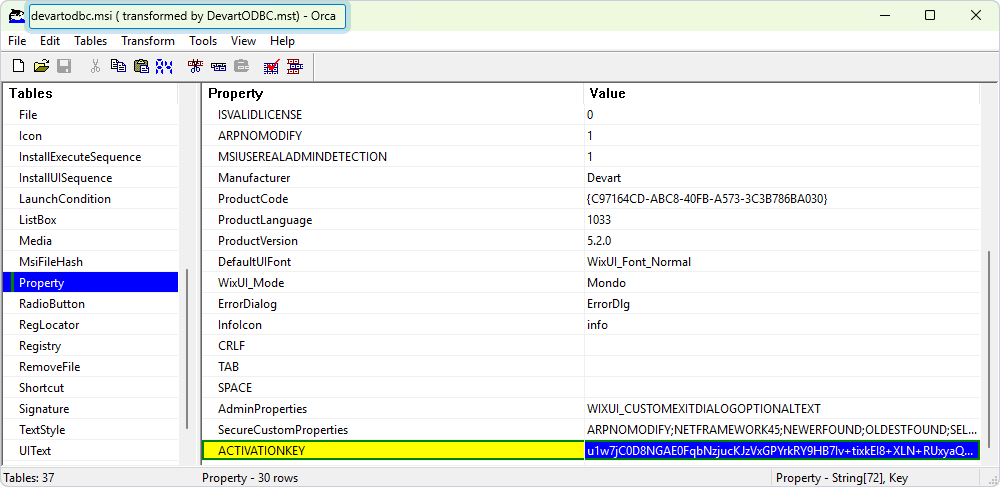This screenshot has width=1000, height=487.
Task: Select the MsiFileHash table
Action: coord(91,262)
